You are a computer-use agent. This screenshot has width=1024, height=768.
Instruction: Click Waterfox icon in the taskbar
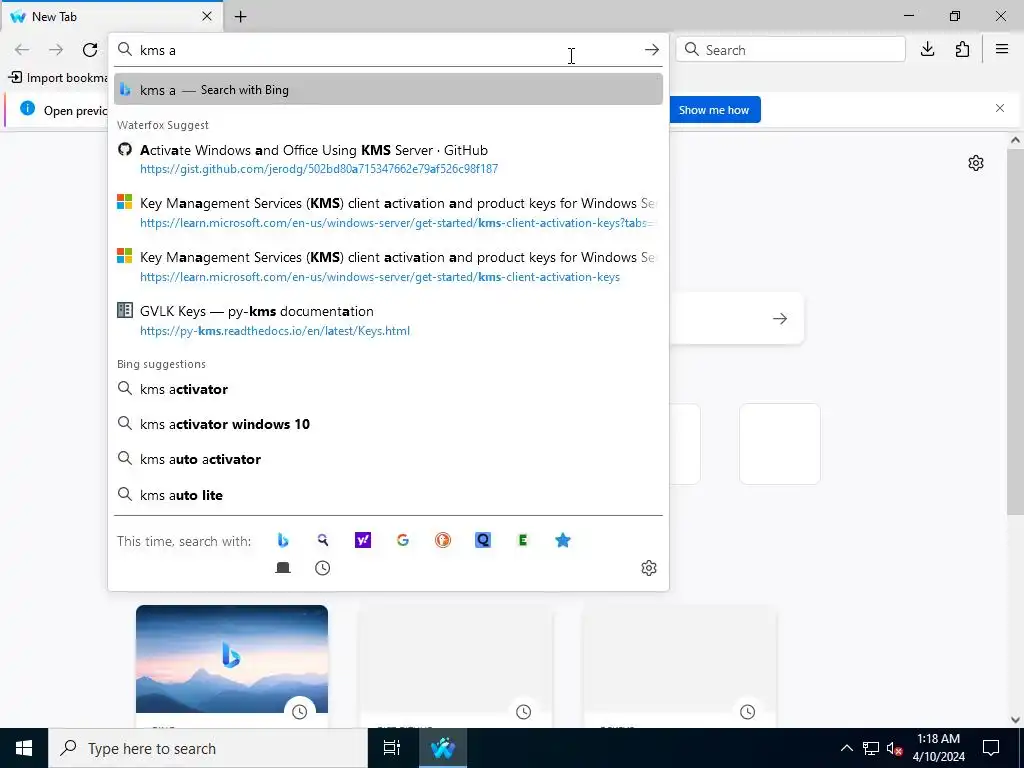(442, 748)
